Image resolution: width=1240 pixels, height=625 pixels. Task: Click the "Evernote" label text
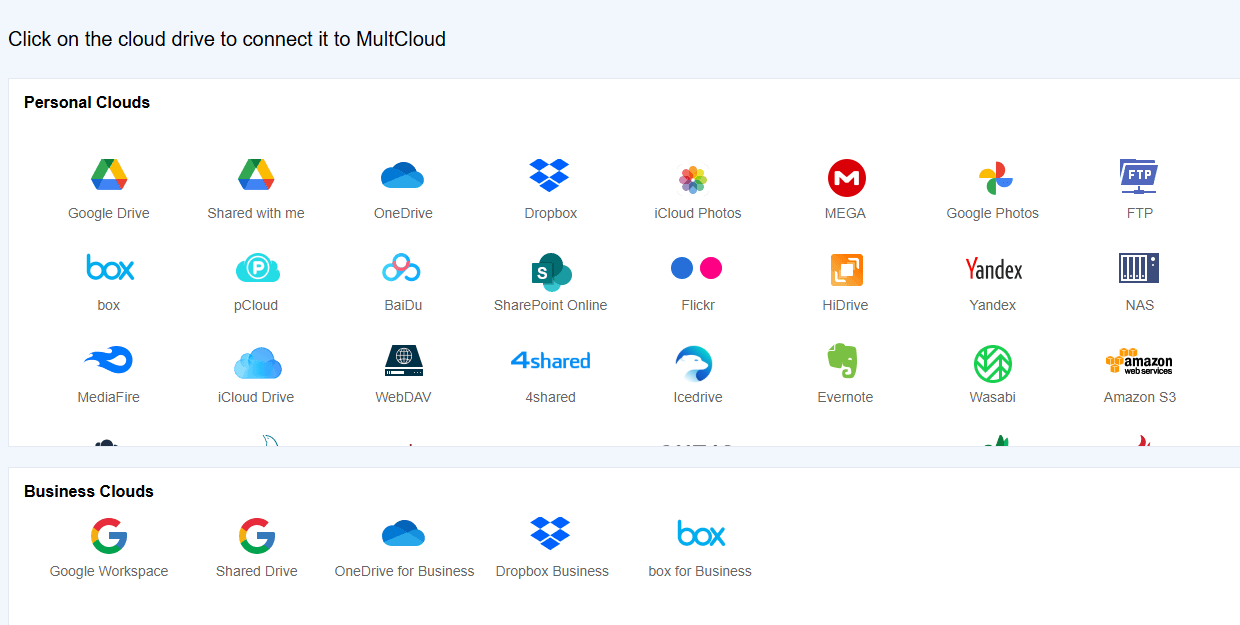[845, 397]
